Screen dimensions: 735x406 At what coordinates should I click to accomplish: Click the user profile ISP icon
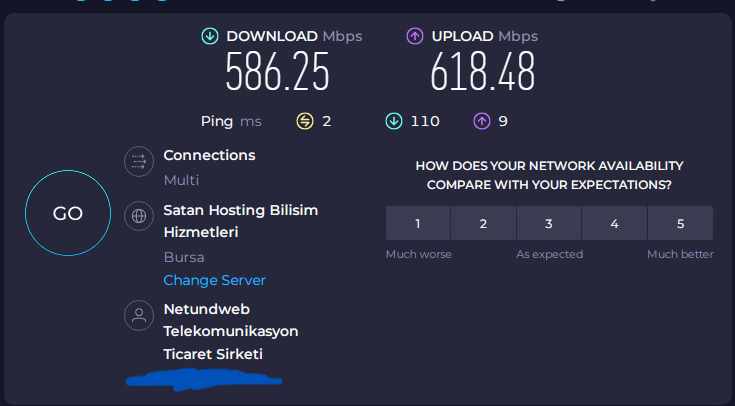coord(139,315)
